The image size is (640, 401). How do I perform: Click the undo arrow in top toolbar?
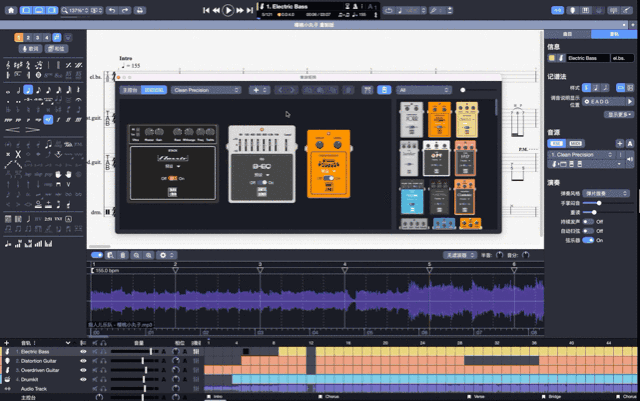point(112,9)
